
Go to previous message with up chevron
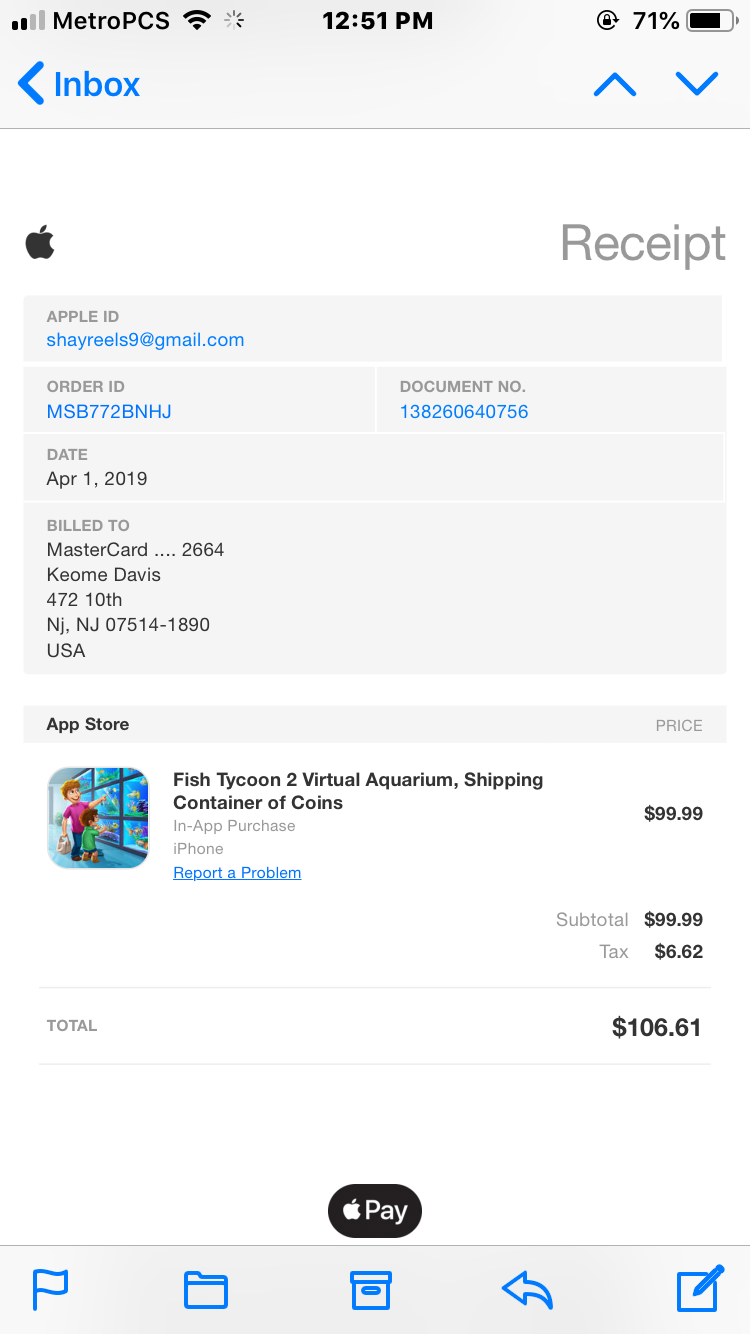[615, 85]
